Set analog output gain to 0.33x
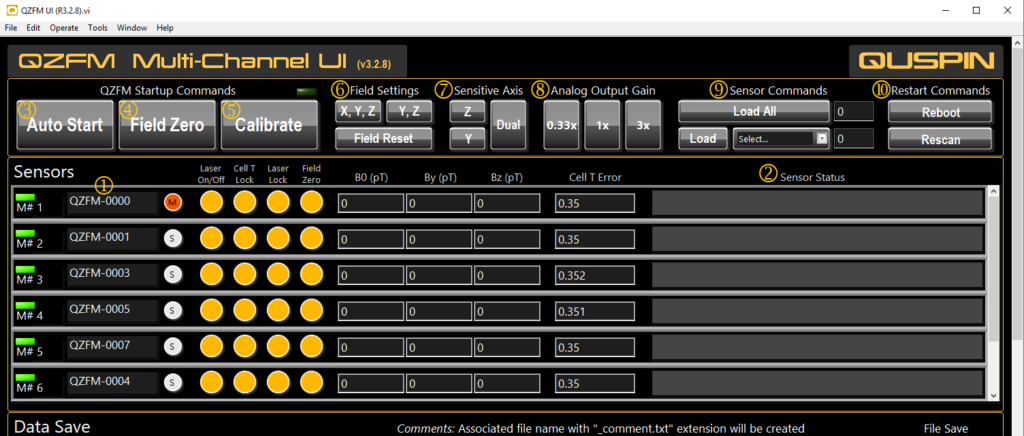 point(562,125)
